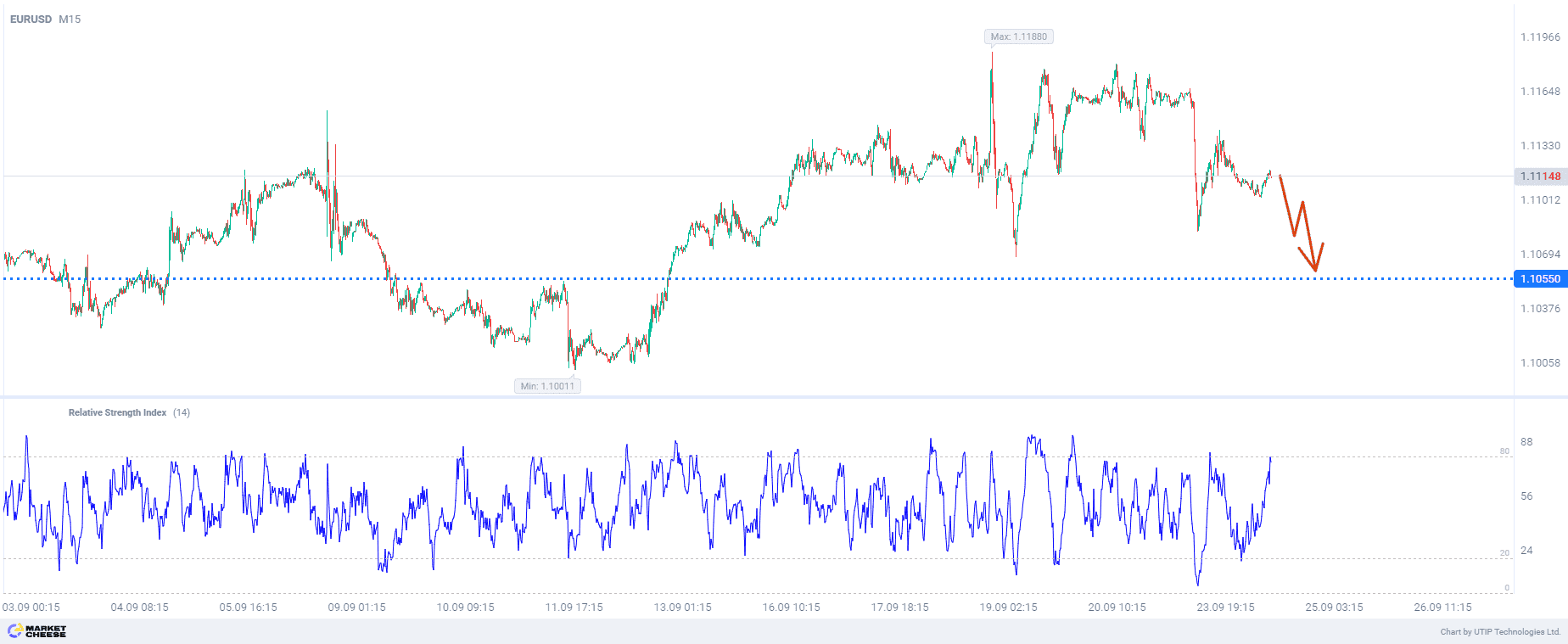The width and height of the screenshot is (1568, 644).
Task: Click the 1.10058 price axis label
Action: click(1540, 363)
